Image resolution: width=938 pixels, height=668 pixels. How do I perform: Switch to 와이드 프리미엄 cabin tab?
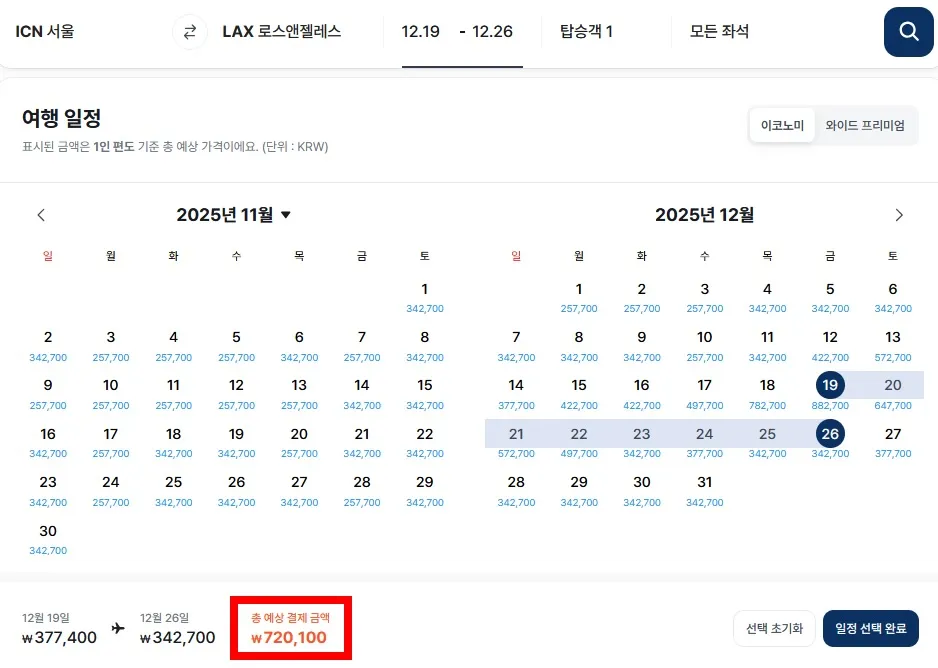click(865, 126)
